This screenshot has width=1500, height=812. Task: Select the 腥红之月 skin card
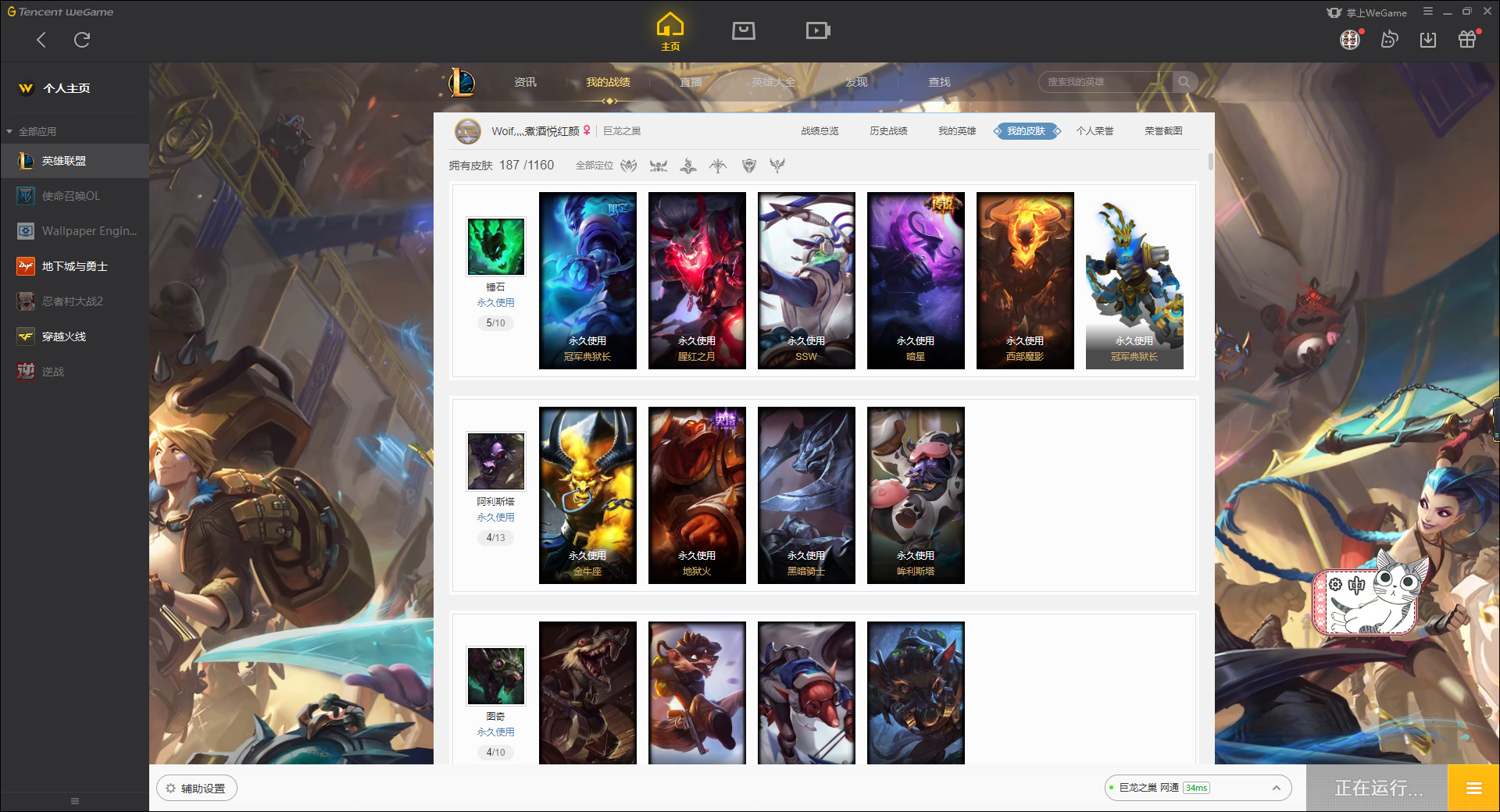(697, 280)
